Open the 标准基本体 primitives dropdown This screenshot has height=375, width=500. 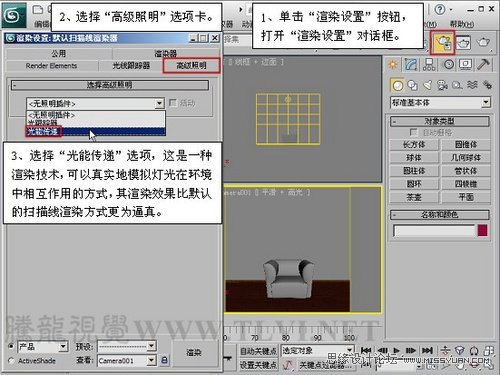click(x=486, y=102)
